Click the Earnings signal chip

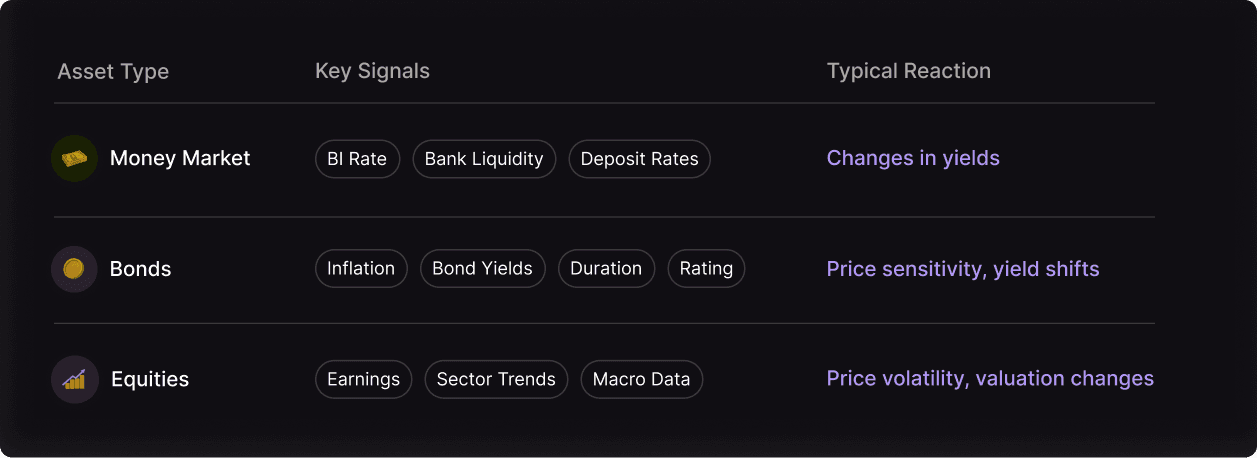pyautogui.click(x=363, y=380)
